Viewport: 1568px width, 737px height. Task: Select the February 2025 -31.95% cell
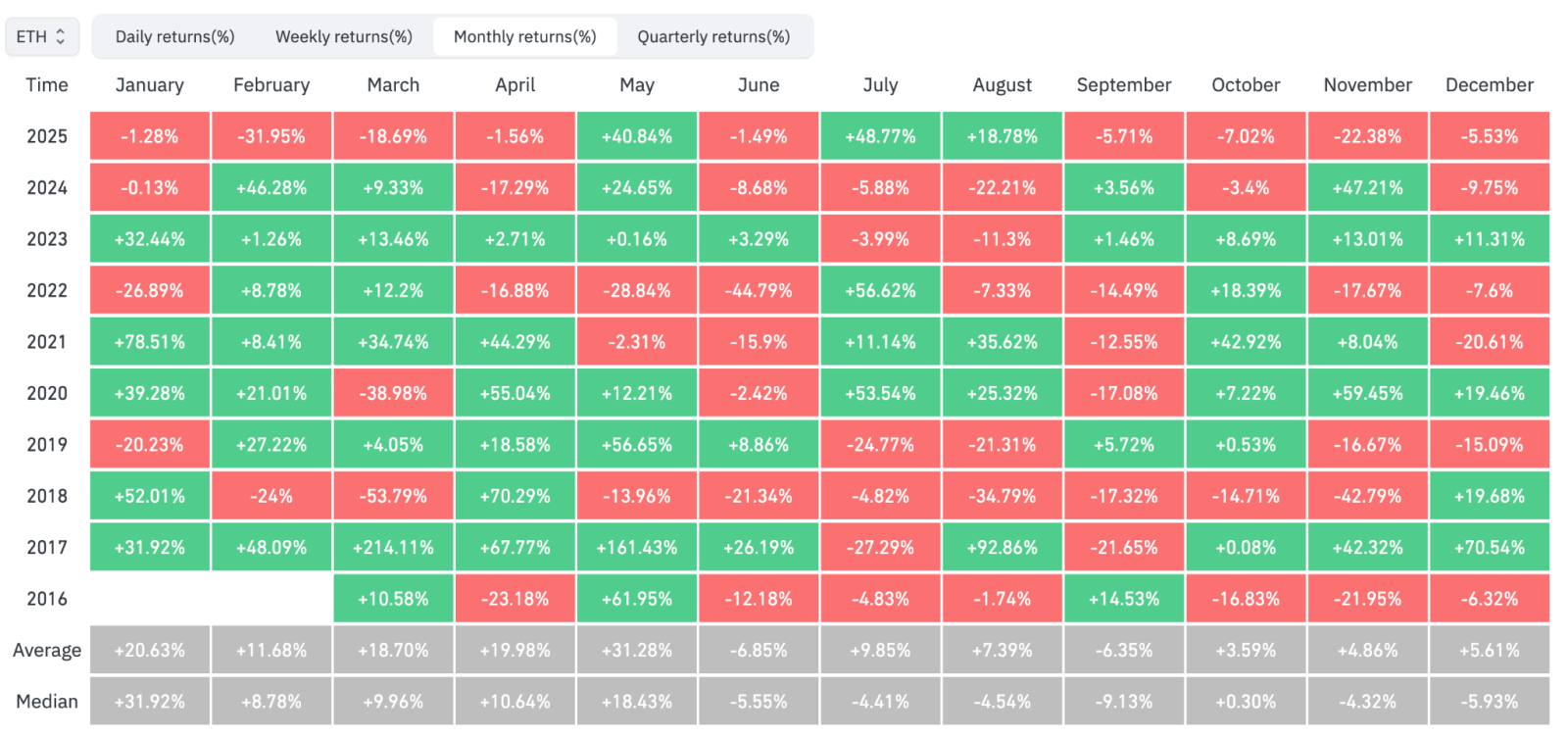(271, 137)
